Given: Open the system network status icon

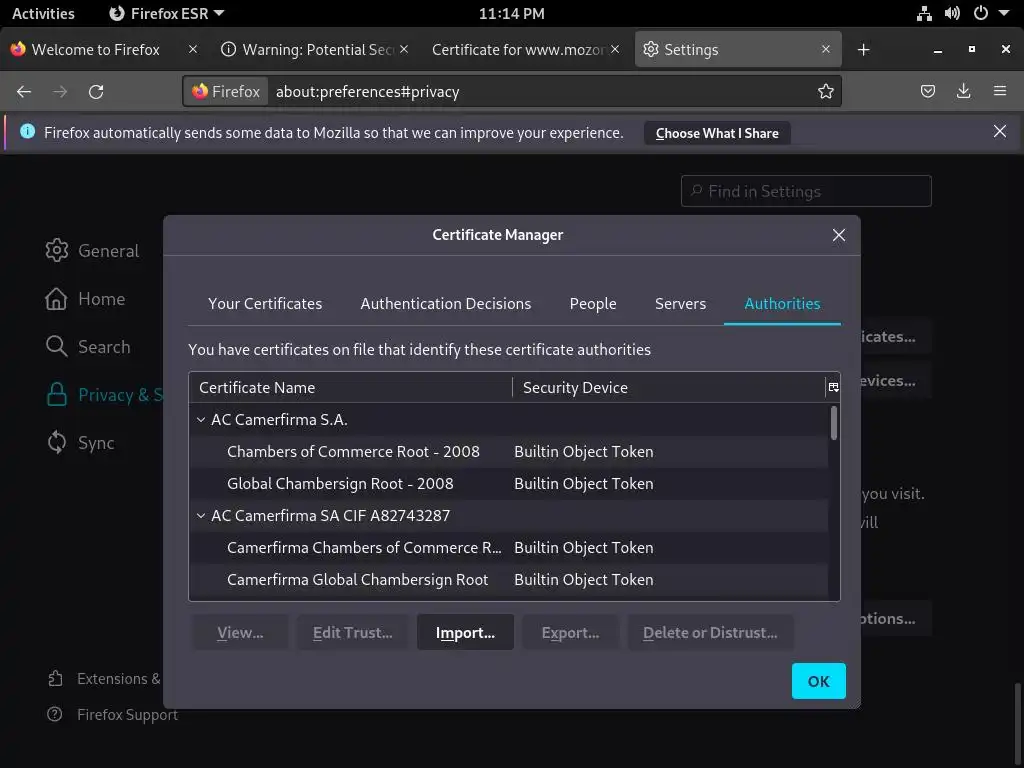Looking at the screenshot, I should pyautogui.click(x=924, y=13).
